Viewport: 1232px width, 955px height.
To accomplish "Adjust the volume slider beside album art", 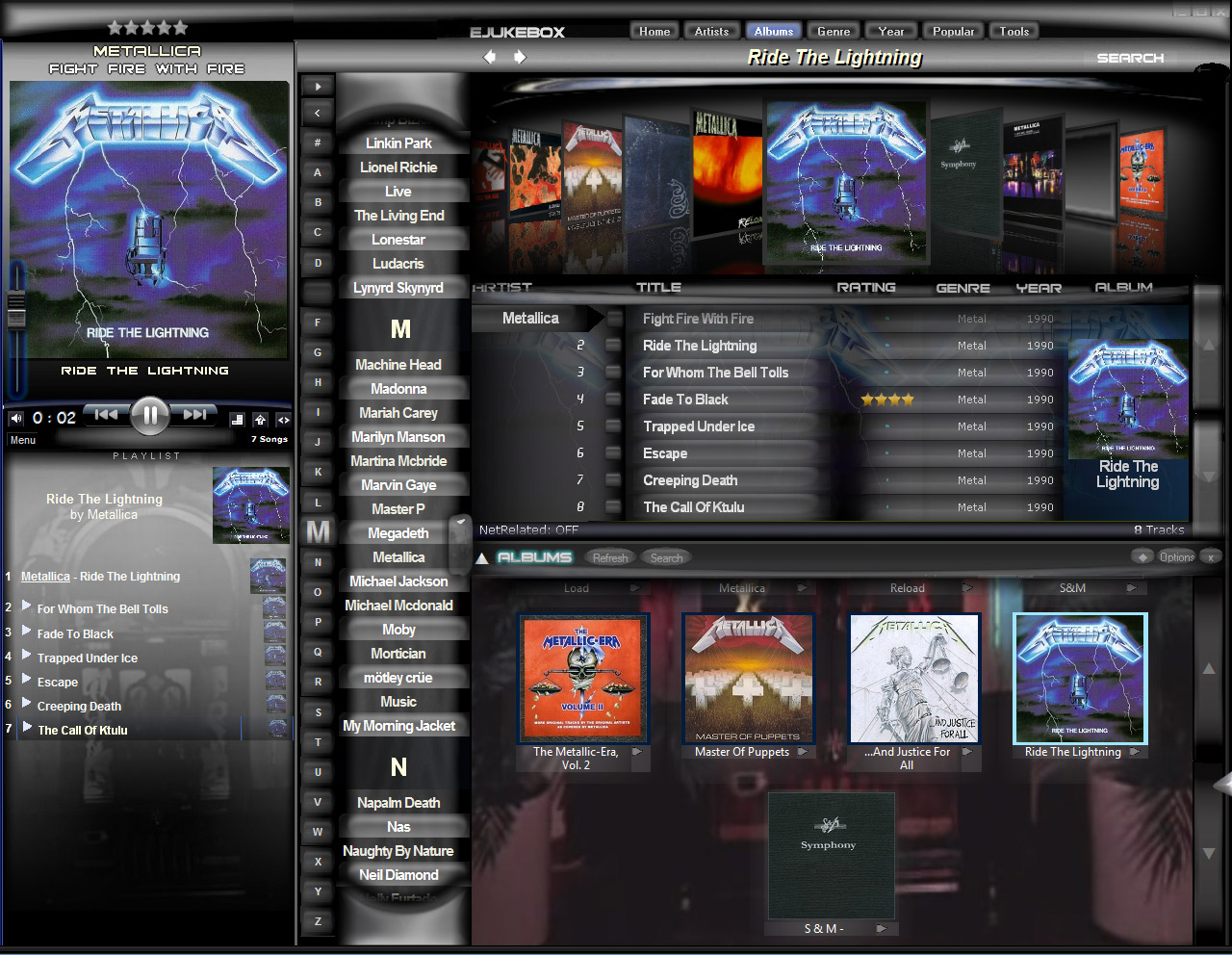I will [16, 310].
